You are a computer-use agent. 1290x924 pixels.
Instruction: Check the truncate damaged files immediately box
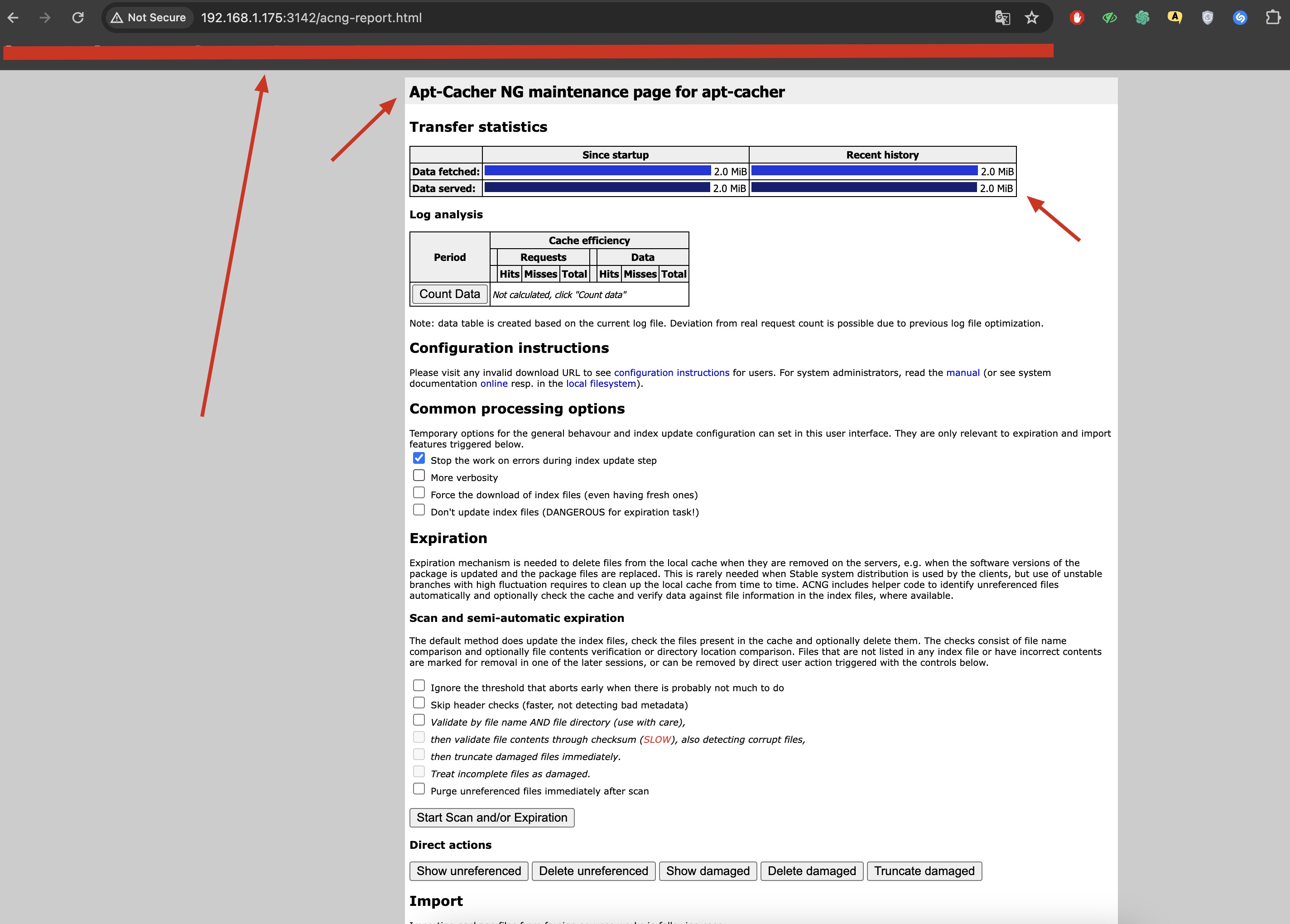coord(419,754)
